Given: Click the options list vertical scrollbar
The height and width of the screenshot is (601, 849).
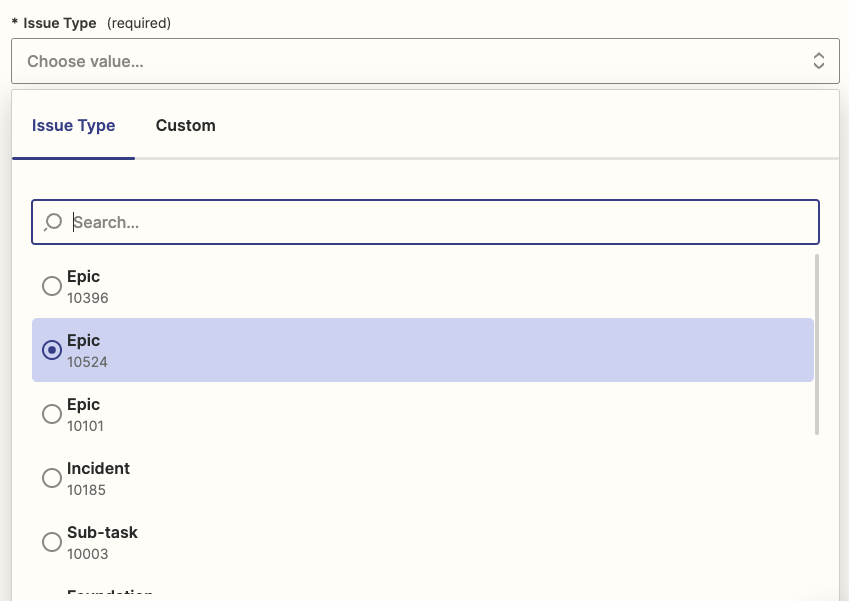Looking at the screenshot, I should click(817, 344).
